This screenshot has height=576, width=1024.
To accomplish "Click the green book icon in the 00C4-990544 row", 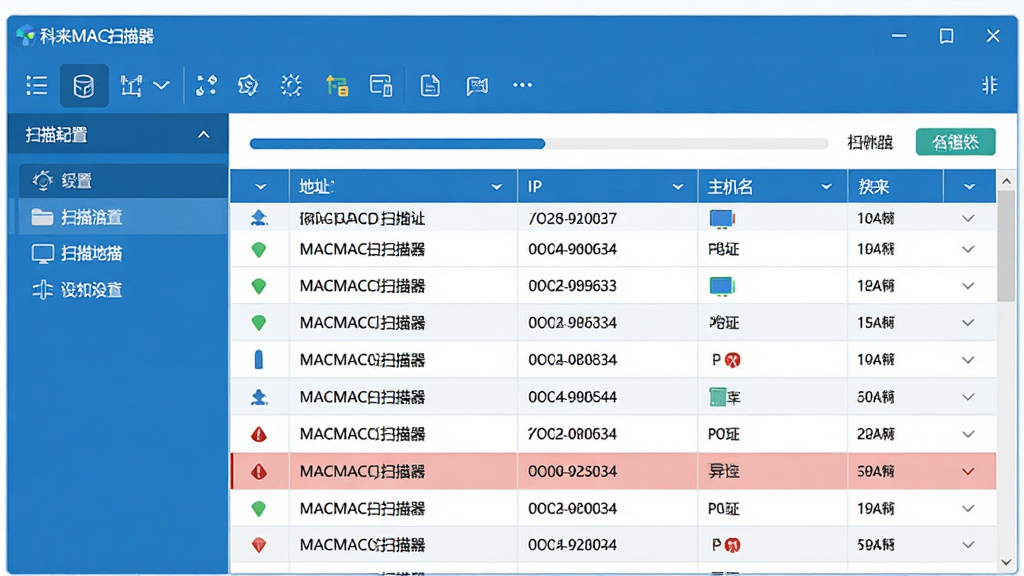I will (718, 396).
